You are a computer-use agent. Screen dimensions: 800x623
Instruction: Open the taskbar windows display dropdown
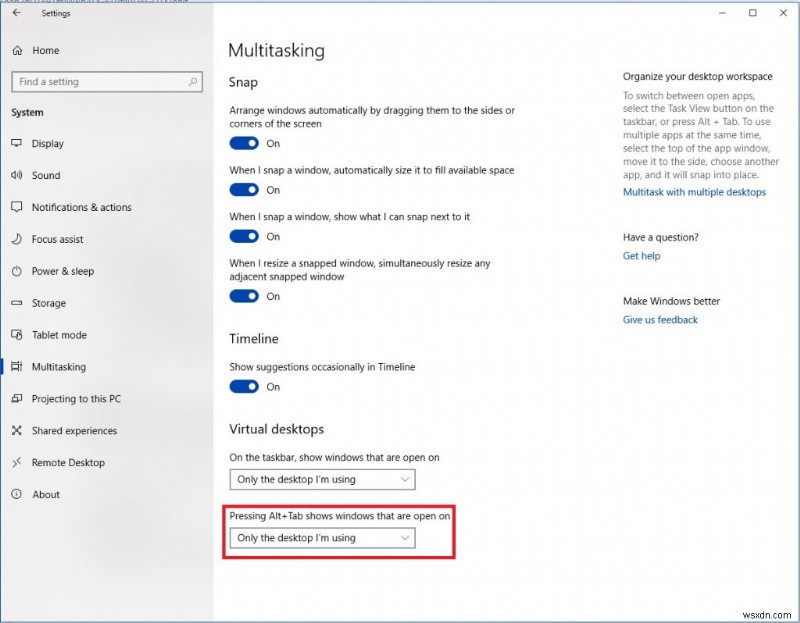pyautogui.click(x=322, y=479)
